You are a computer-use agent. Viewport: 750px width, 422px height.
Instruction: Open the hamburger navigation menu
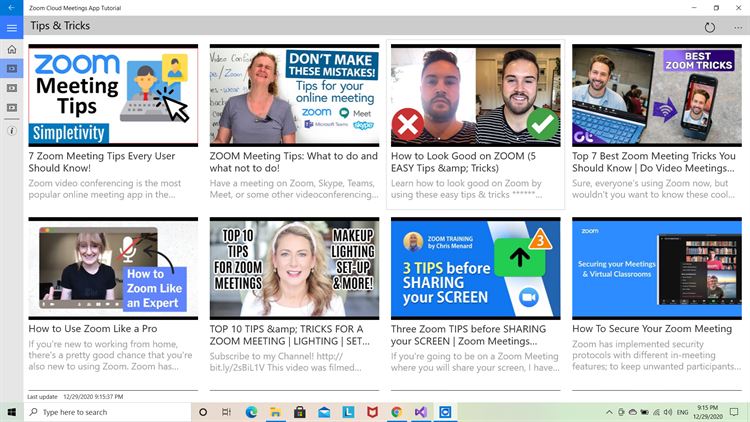(11, 28)
